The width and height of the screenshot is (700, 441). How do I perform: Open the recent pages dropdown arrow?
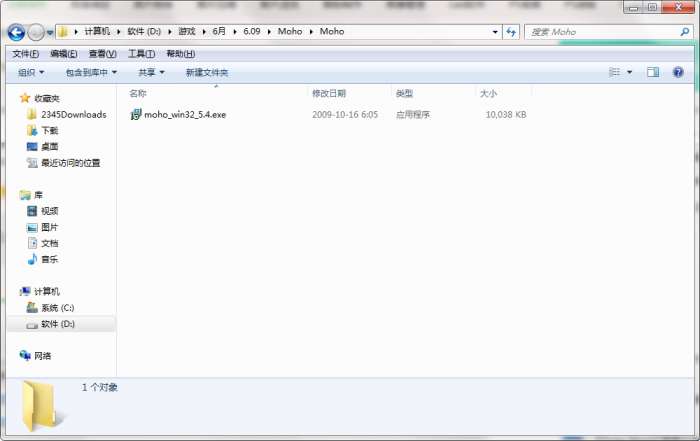(x=50, y=33)
